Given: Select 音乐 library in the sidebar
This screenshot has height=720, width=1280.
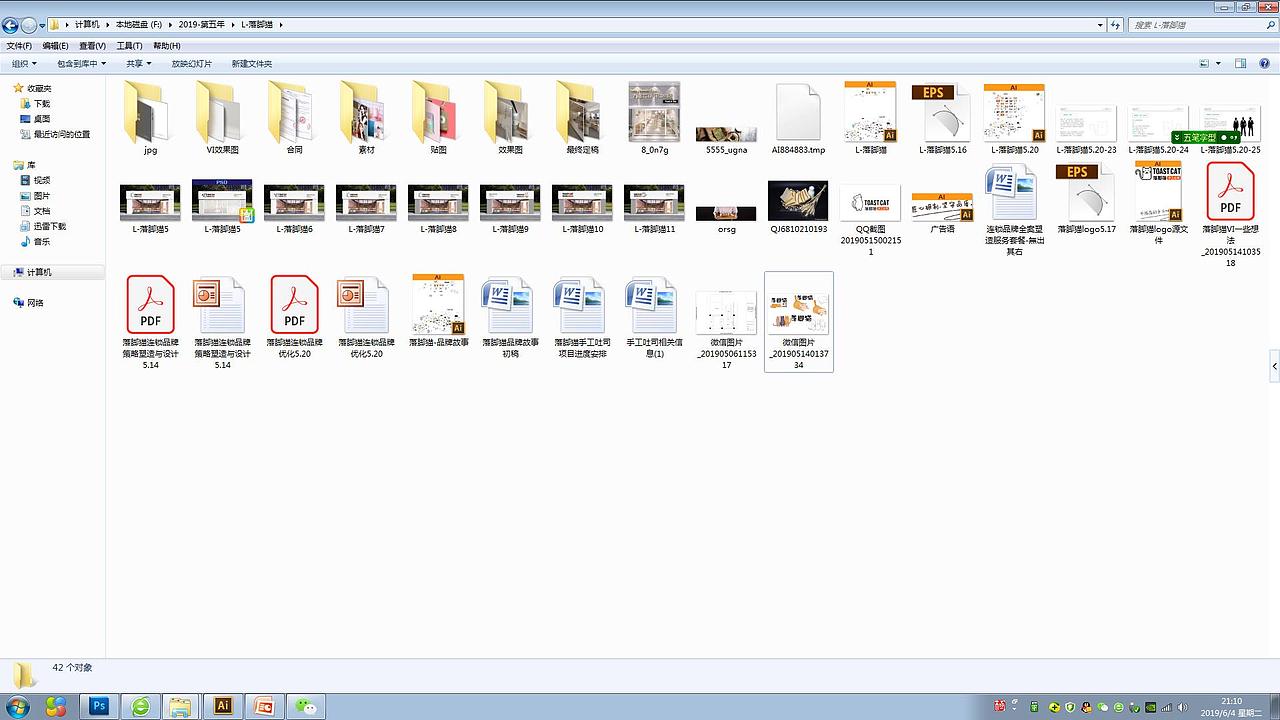Looking at the screenshot, I should pos(42,241).
